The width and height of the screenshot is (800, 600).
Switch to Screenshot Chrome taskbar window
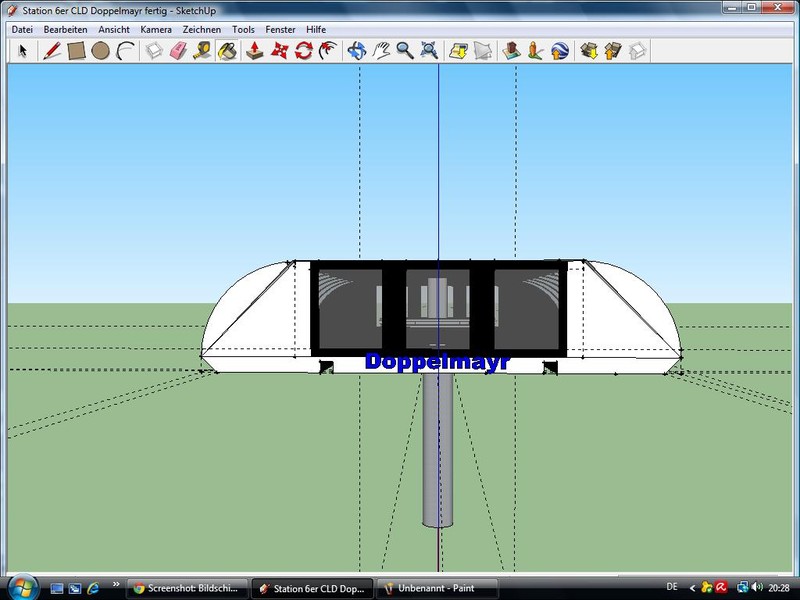[x=187, y=589]
